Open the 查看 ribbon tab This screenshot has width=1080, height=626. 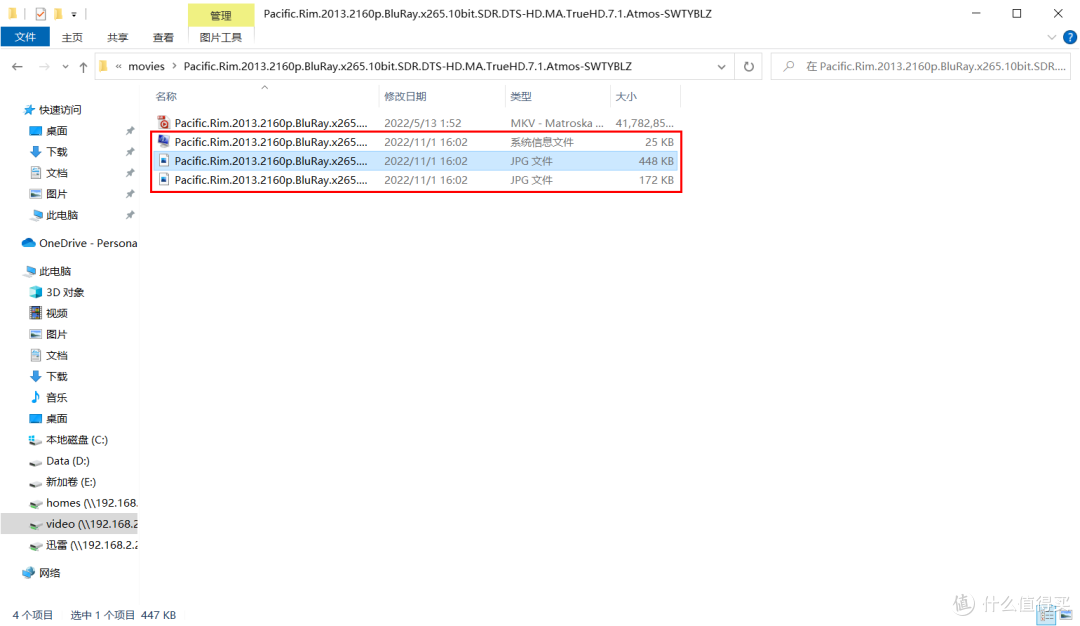pyautogui.click(x=163, y=37)
